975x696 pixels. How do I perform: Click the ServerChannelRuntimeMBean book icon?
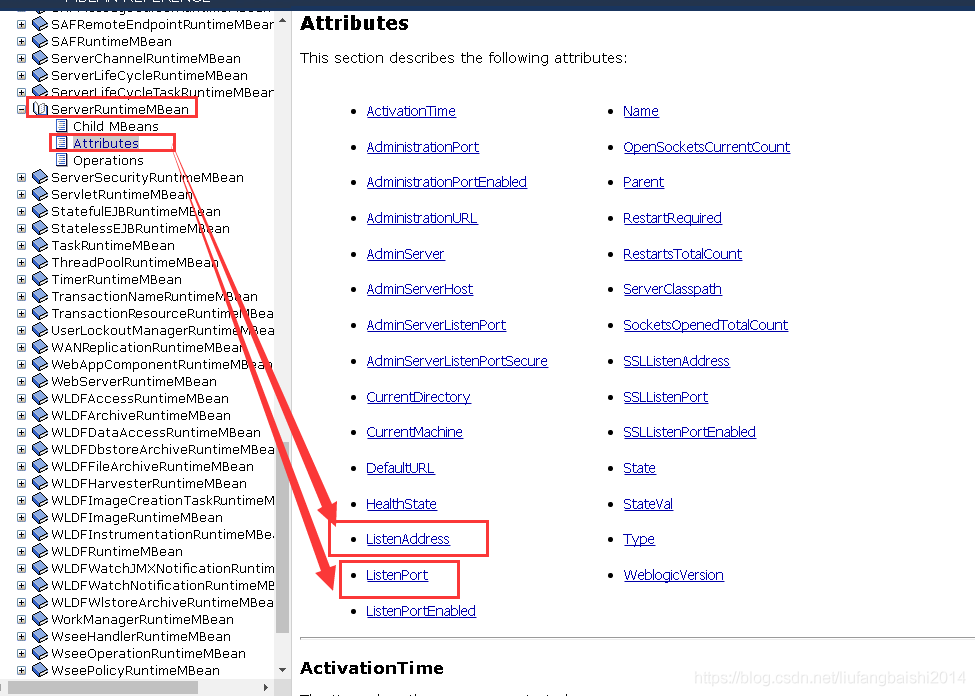click(40, 58)
